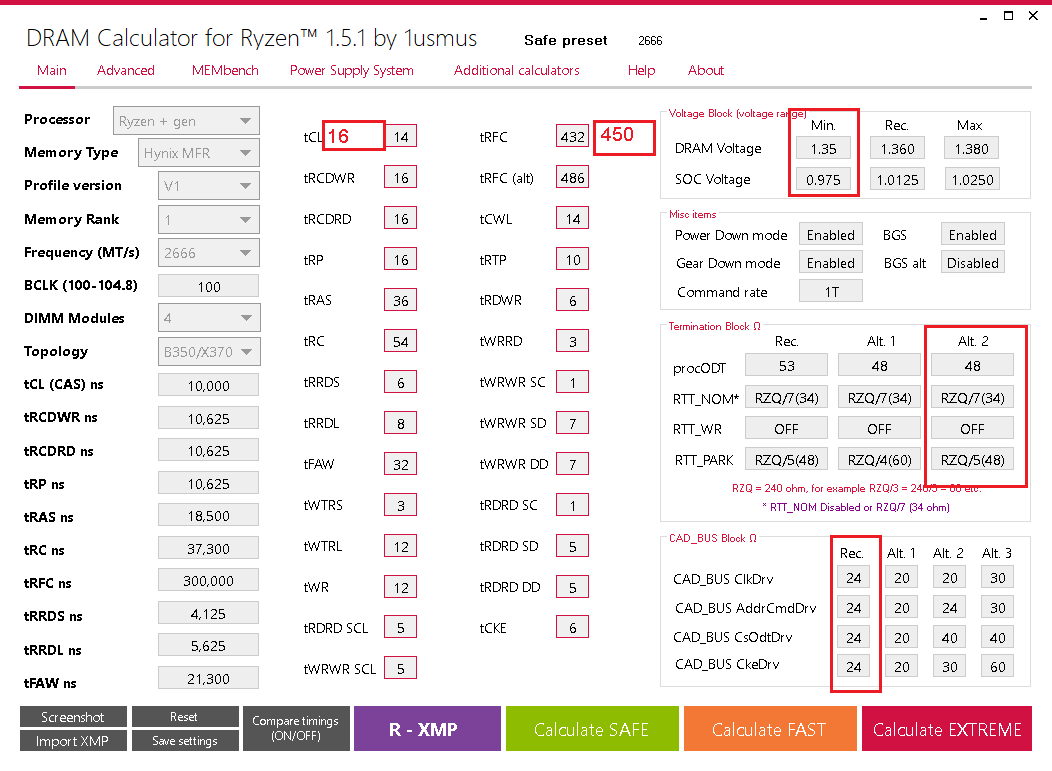Viewport: 1052px width, 771px height.
Task: Click recommended CAD_BUS ClkDrv value 24
Action: coord(853,578)
